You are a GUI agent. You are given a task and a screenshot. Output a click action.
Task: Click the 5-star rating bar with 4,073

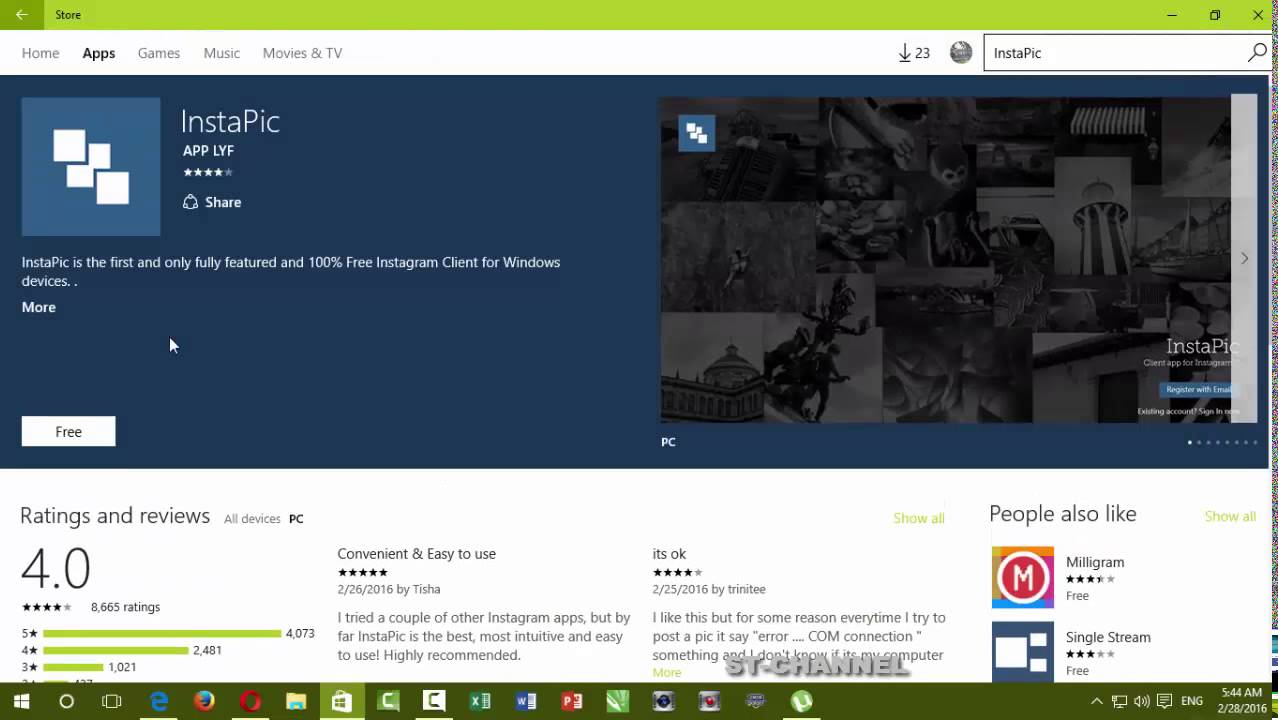[162, 633]
